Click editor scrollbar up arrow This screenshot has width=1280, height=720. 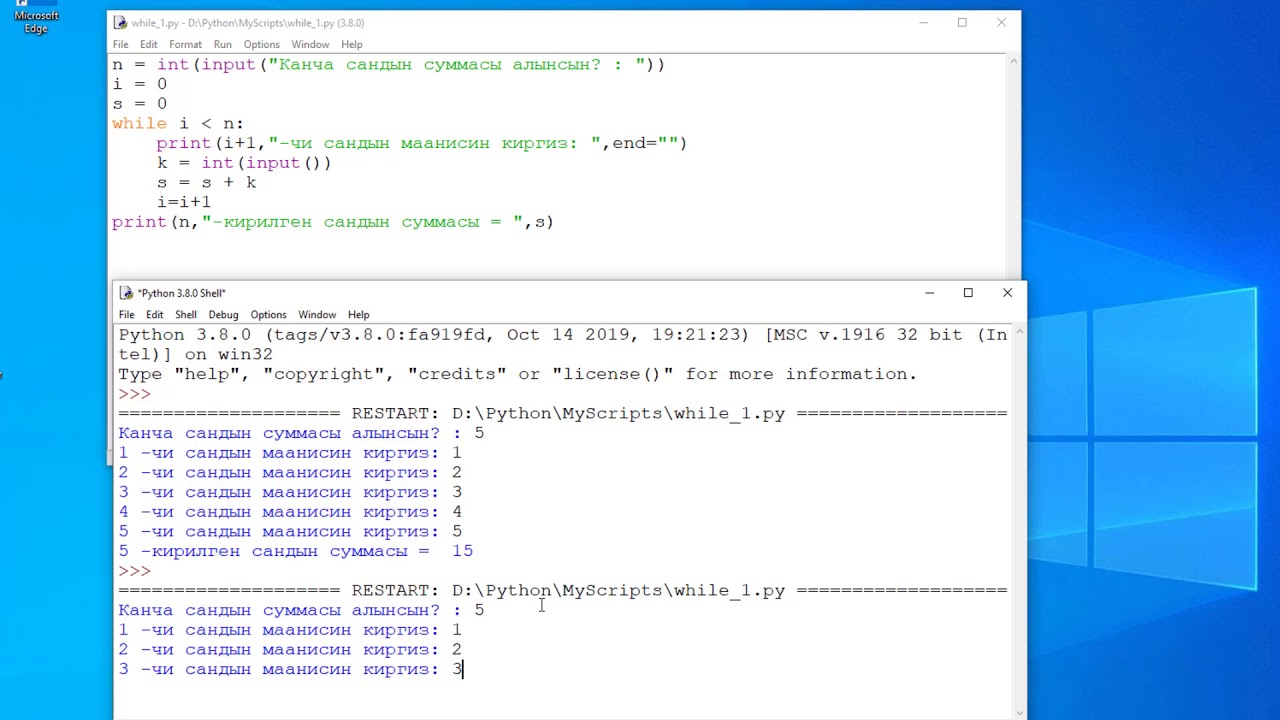click(1013, 62)
